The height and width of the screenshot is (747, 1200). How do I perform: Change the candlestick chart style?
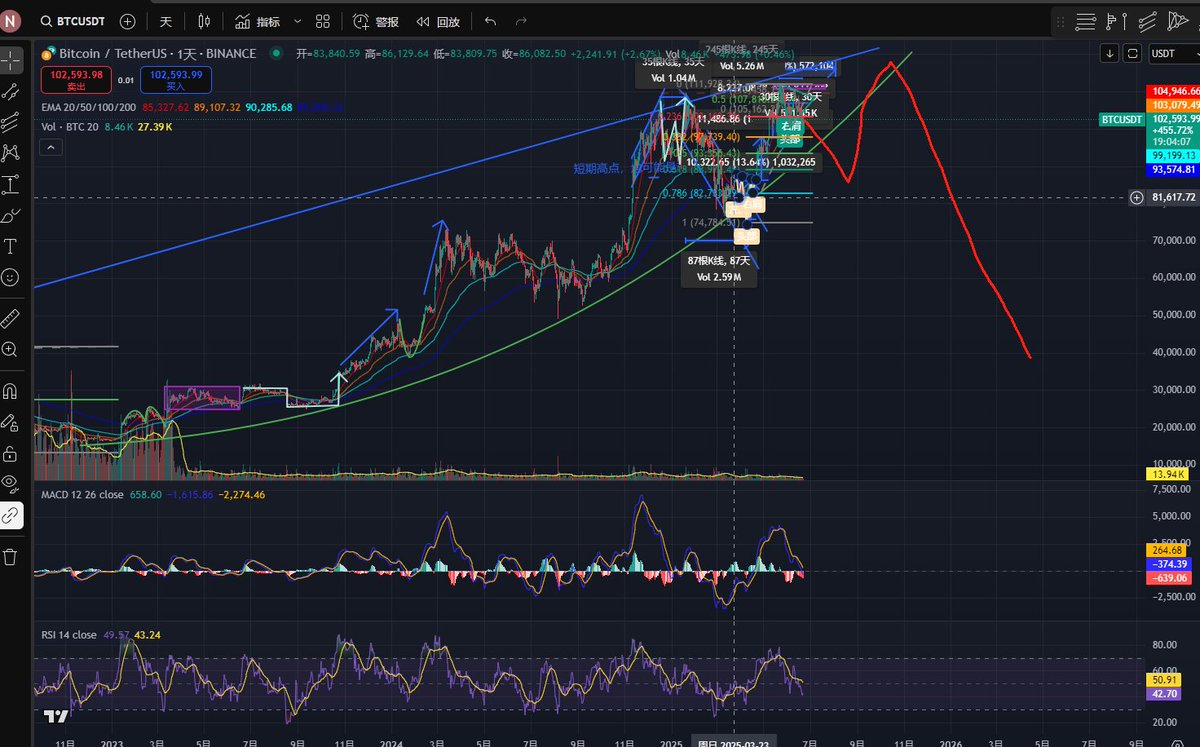pos(204,21)
